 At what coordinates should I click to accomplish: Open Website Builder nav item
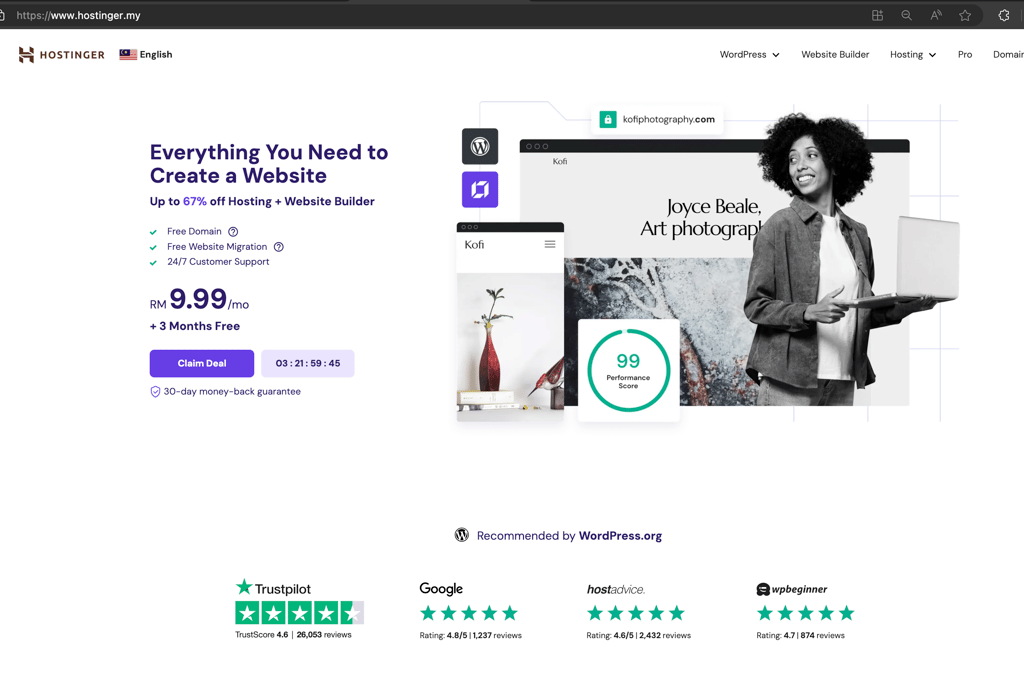(x=835, y=55)
